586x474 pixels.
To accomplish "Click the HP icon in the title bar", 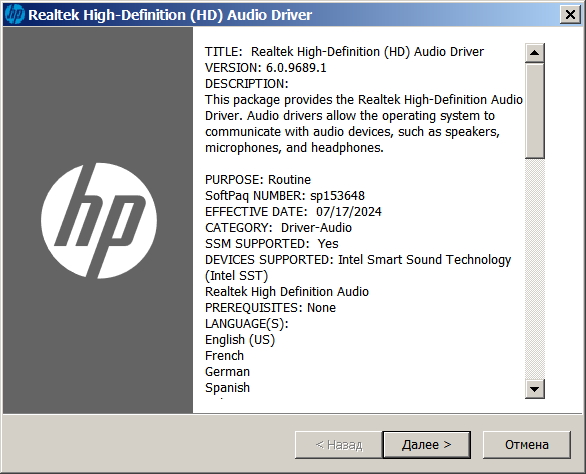I will (x=15, y=15).
